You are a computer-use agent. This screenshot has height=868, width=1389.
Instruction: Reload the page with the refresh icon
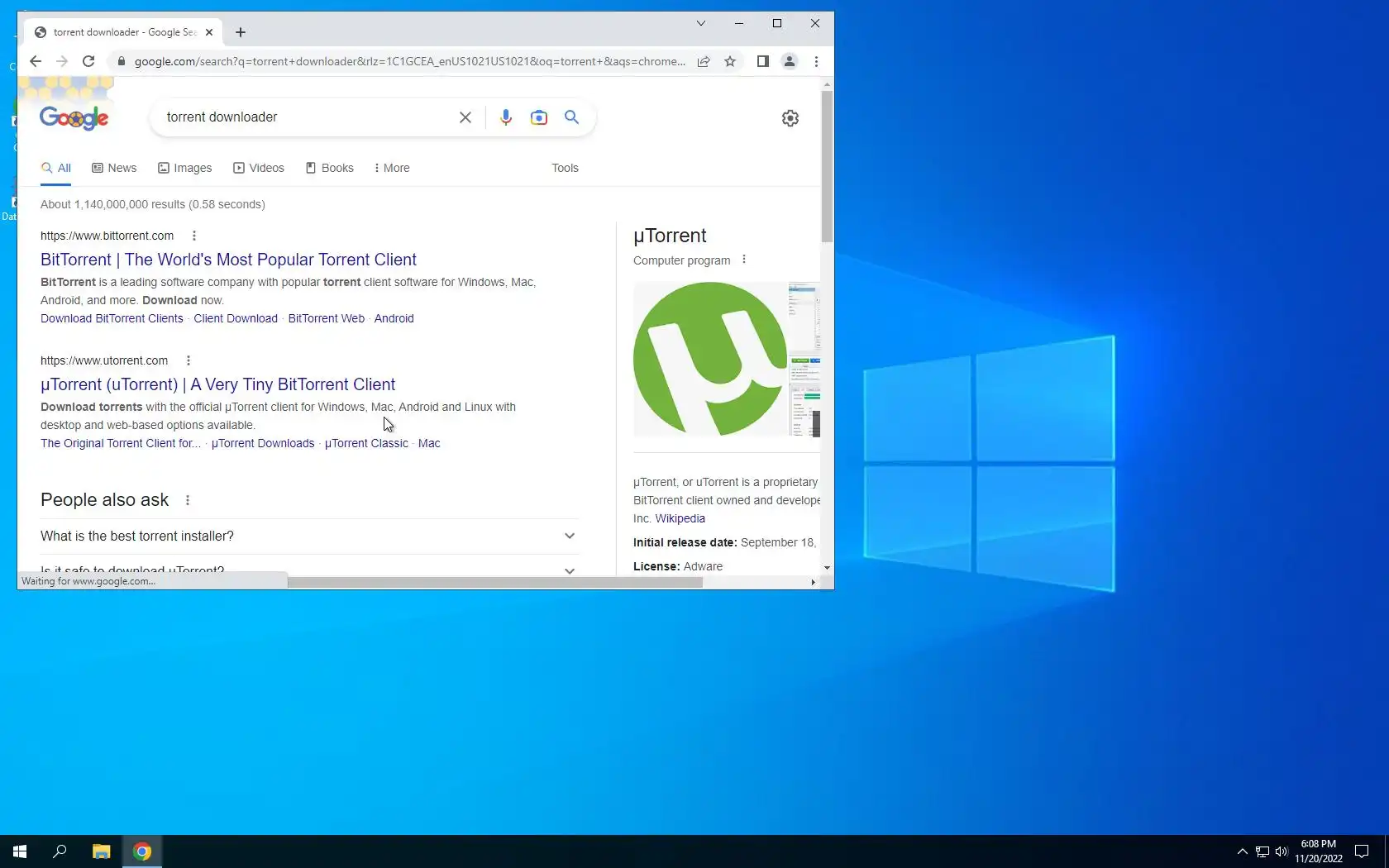point(88,61)
